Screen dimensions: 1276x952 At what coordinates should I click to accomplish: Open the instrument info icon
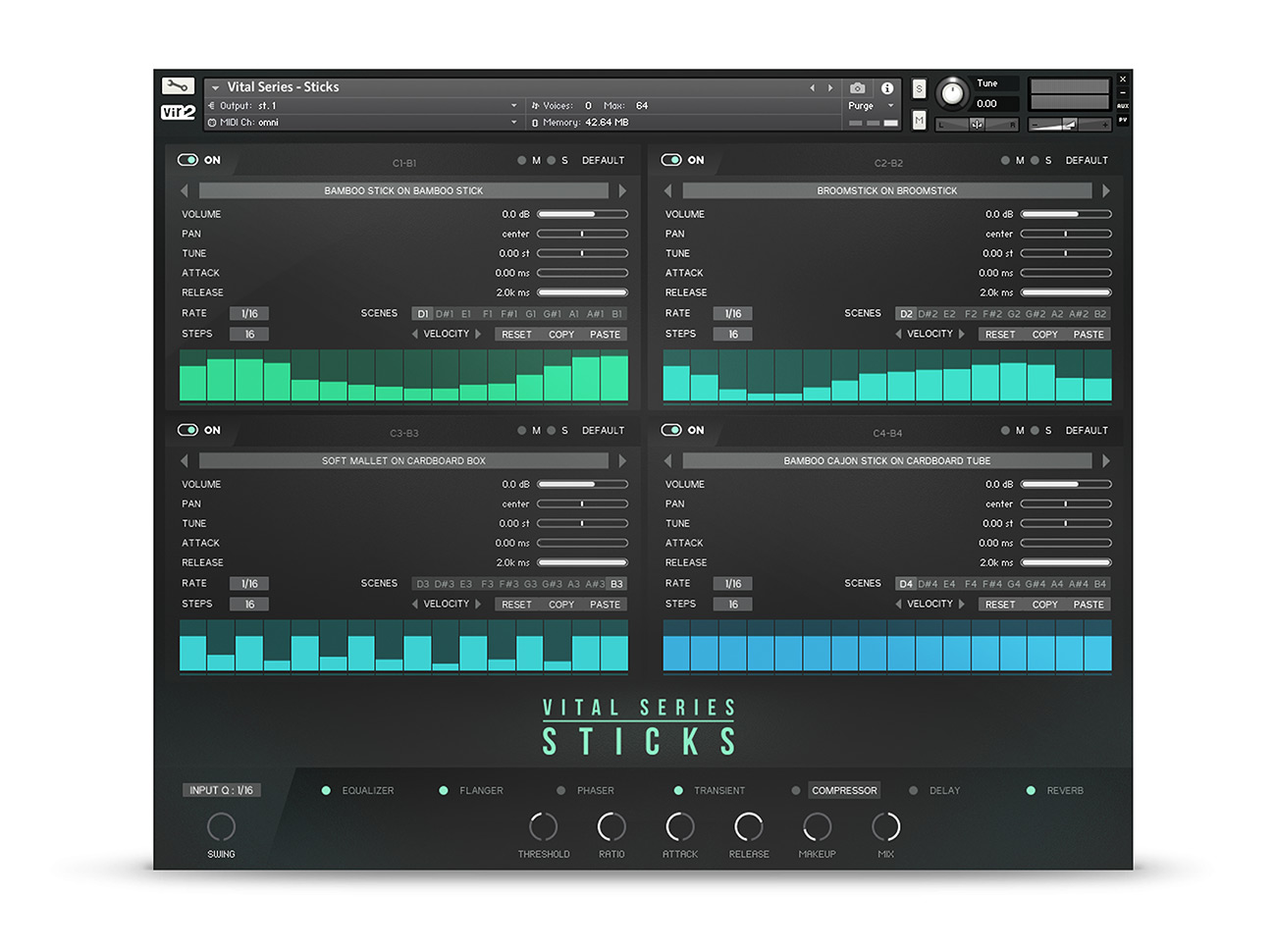pyautogui.click(x=887, y=88)
